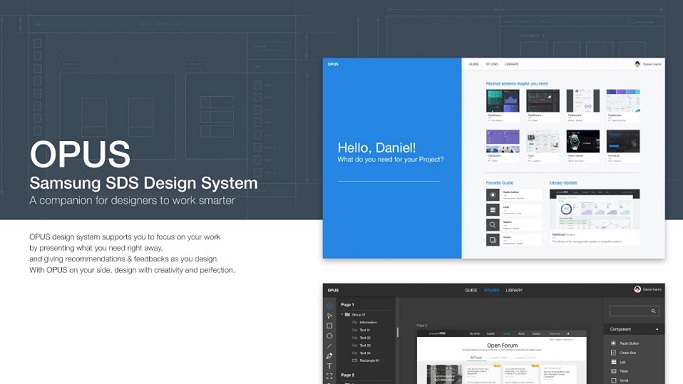Click the Check Box component icon
The height and width of the screenshot is (384, 683).
[x=613, y=353]
